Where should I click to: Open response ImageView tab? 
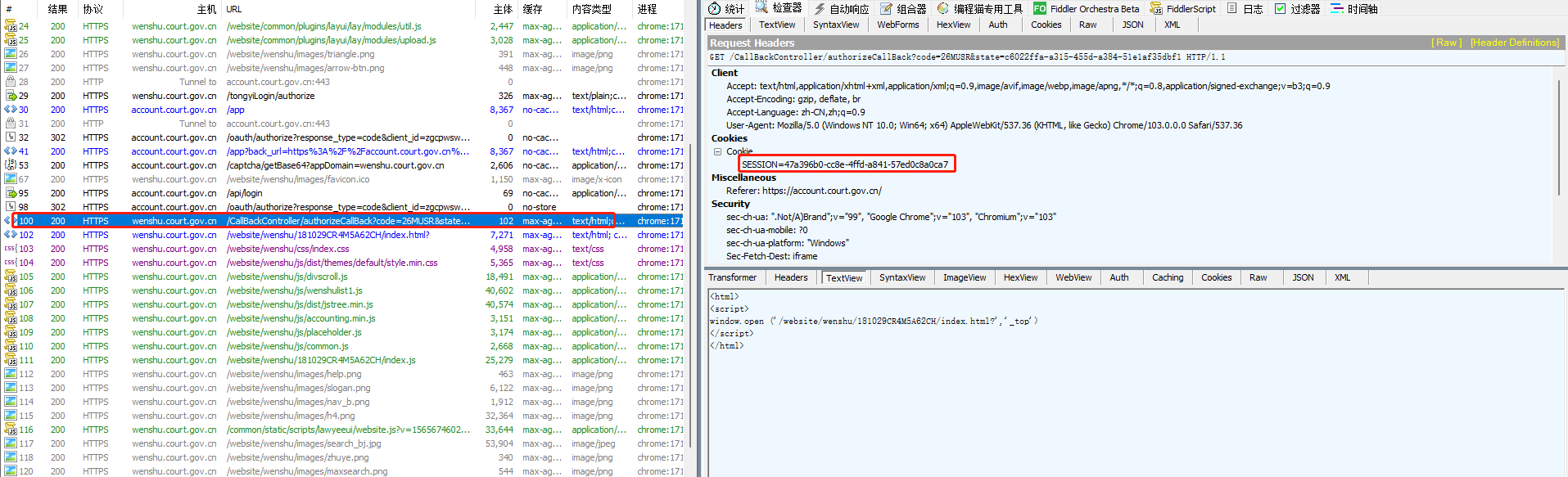click(x=965, y=277)
